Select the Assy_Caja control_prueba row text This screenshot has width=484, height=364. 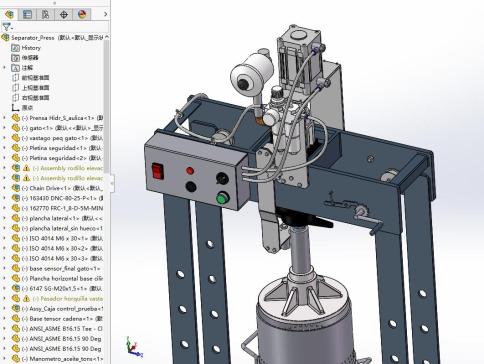(62, 309)
